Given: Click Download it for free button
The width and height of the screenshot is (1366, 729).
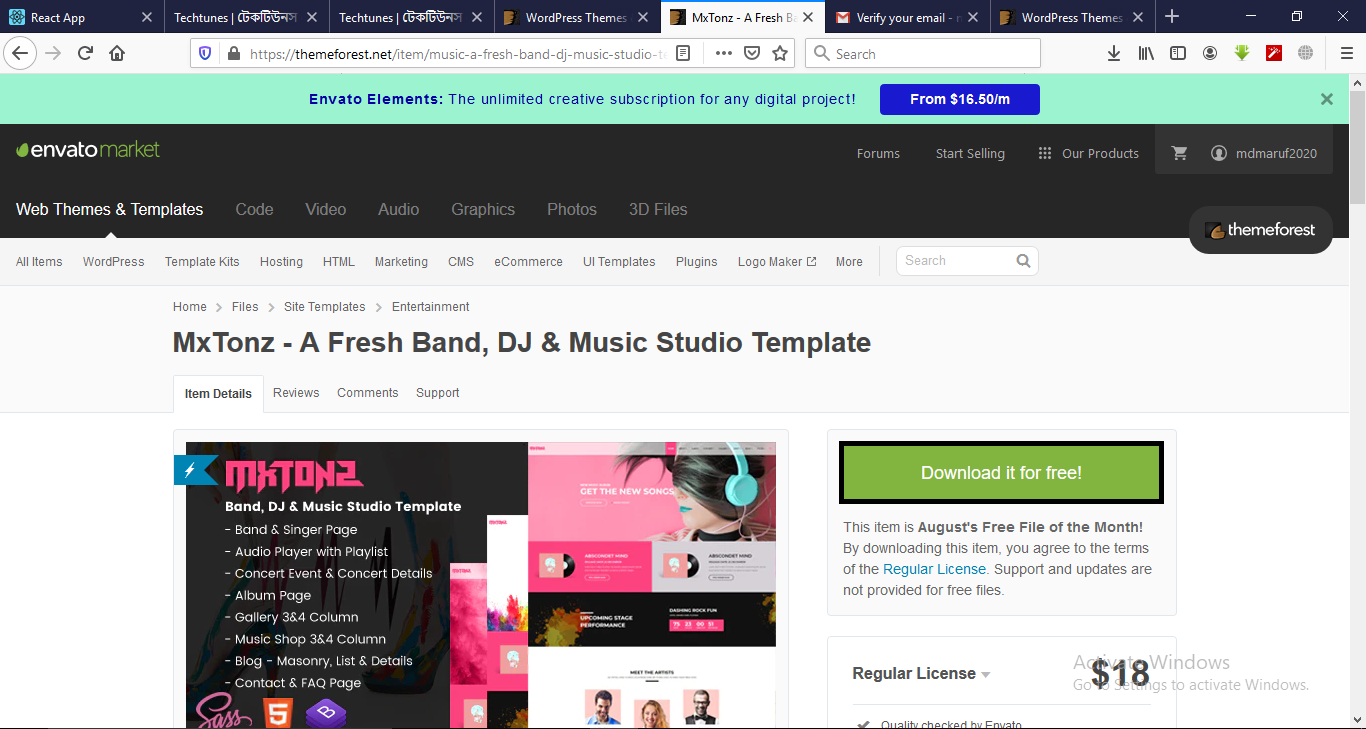Looking at the screenshot, I should pos(1001,473).
